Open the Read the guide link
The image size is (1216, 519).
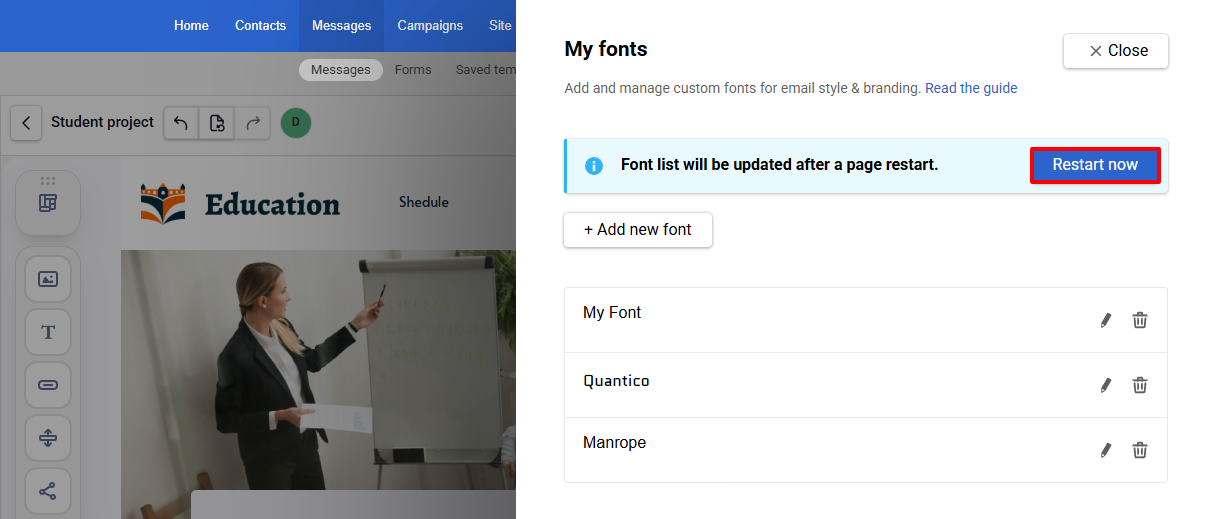click(x=971, y=88)
